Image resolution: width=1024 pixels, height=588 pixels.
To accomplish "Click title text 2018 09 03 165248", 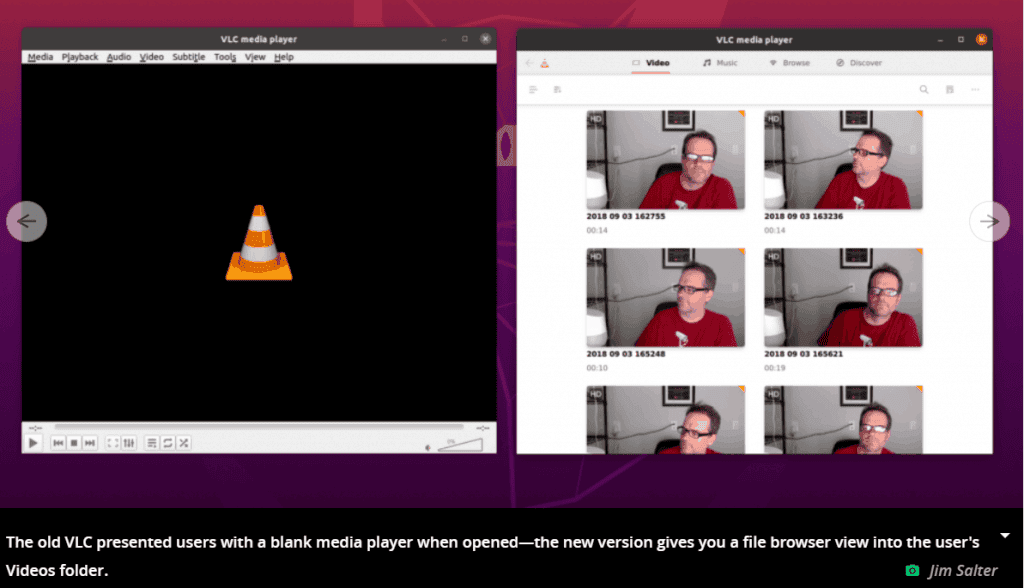I will click(x=626, y=354).
